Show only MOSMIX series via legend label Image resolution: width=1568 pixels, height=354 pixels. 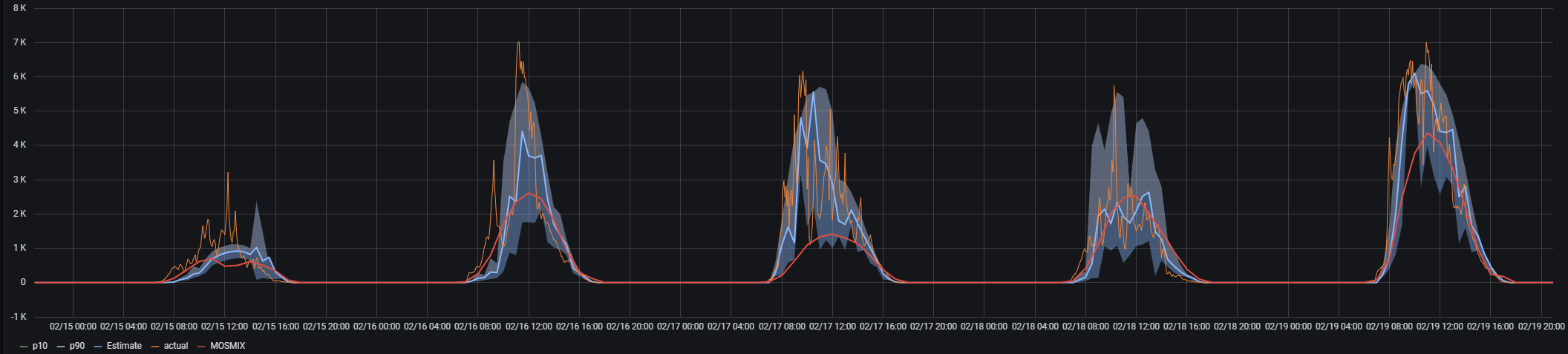227,346
